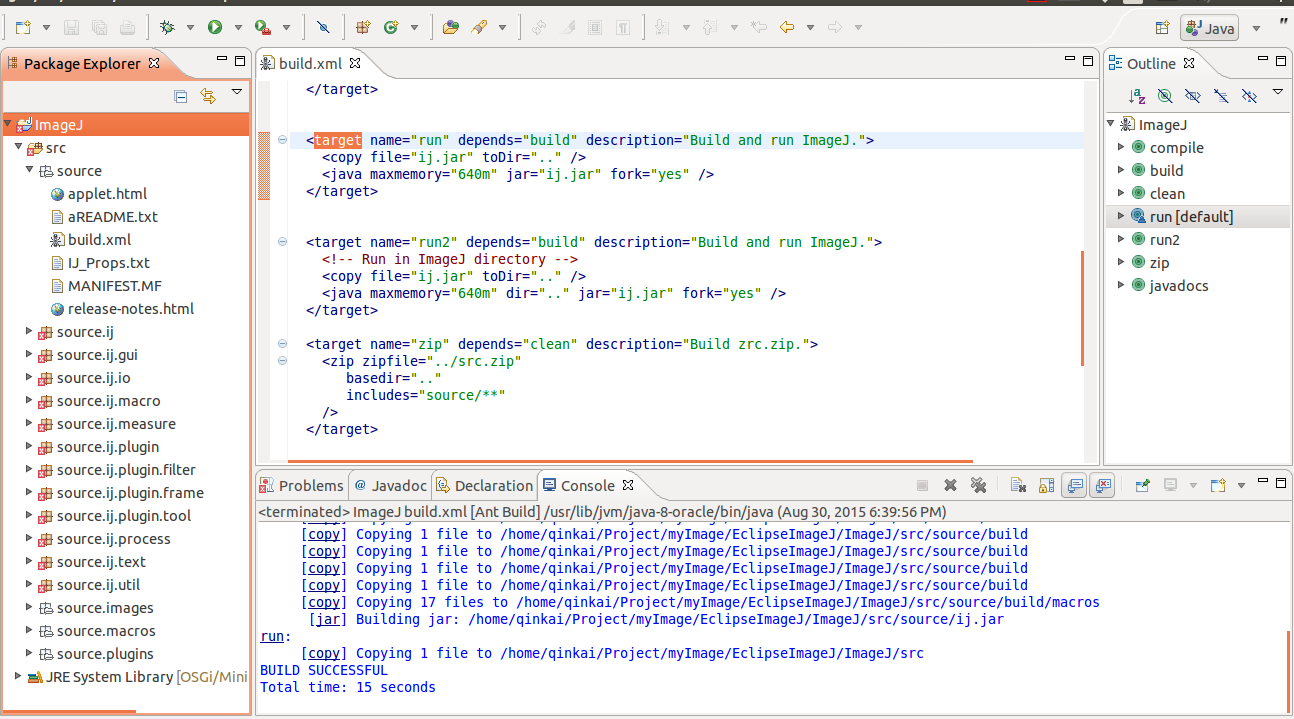The image size is (1294, 719).
Task: Click the green Run button in toolbar
Action: (x=215, y=28)
